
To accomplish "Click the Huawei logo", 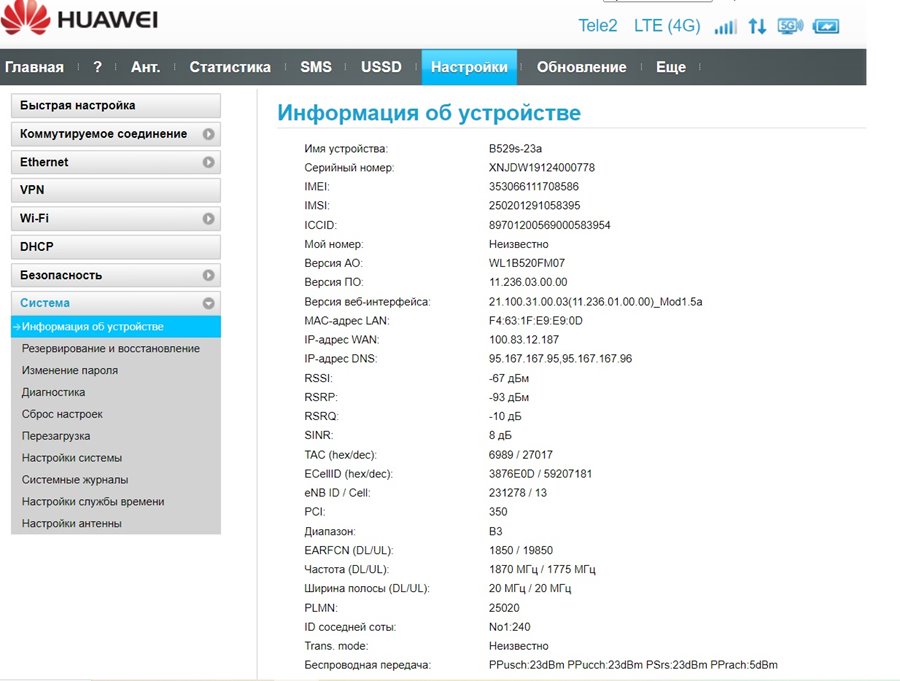I will pos(79,18).
